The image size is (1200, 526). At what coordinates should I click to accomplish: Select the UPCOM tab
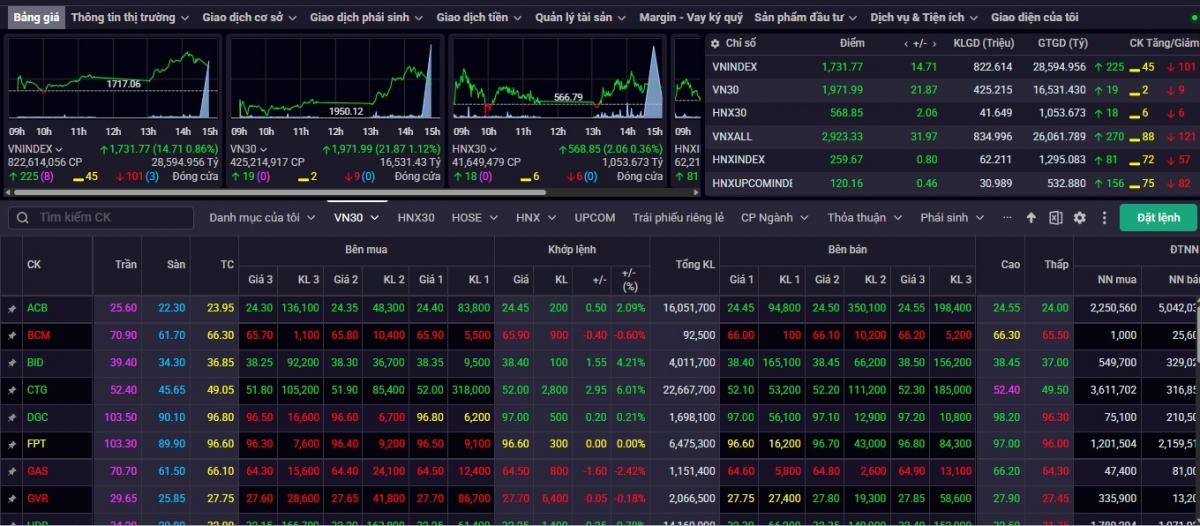pos(595,218)
